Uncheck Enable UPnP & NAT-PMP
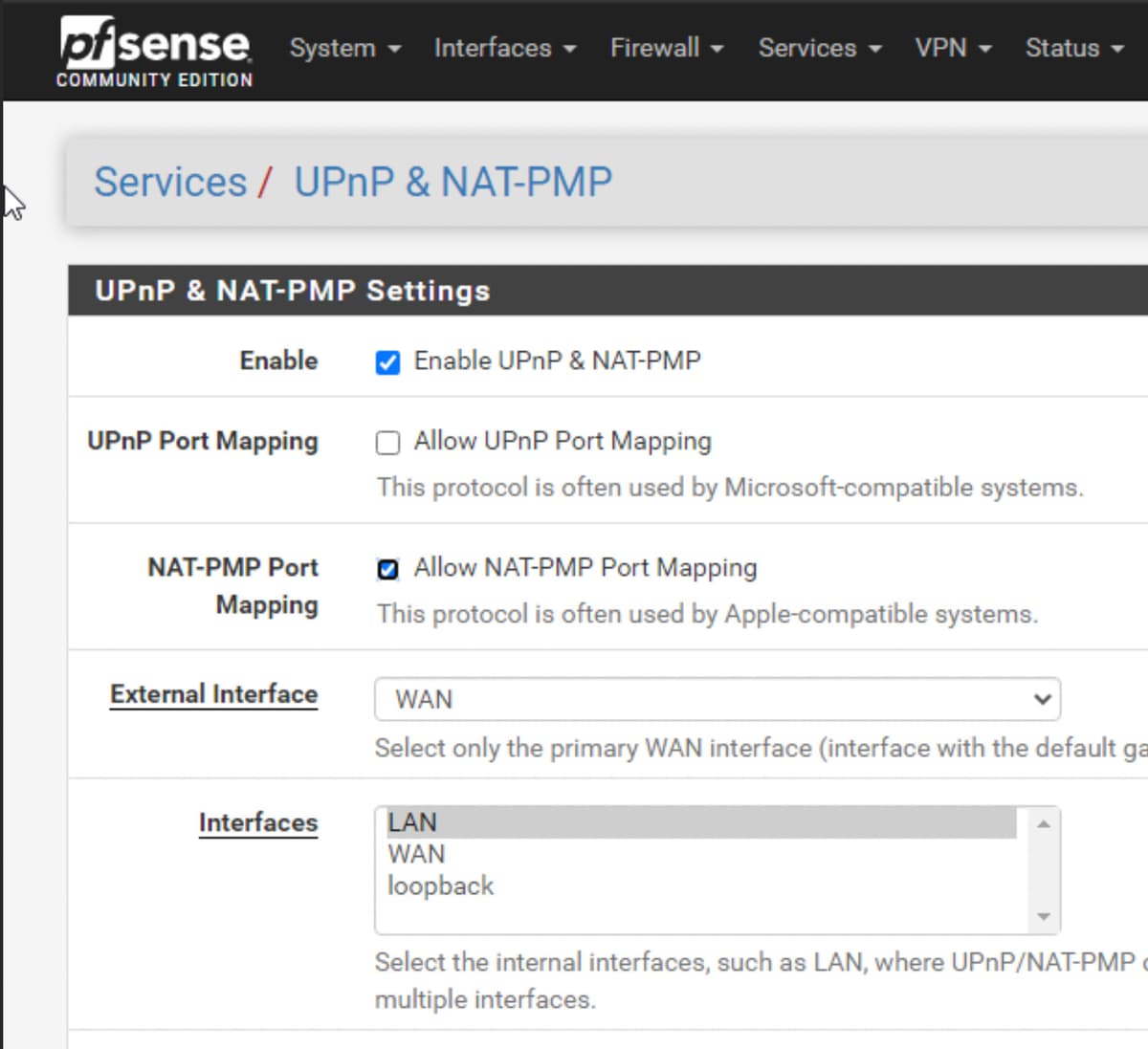Image resolution: width=1148 pixels, height=1049 pixels. 386,361
